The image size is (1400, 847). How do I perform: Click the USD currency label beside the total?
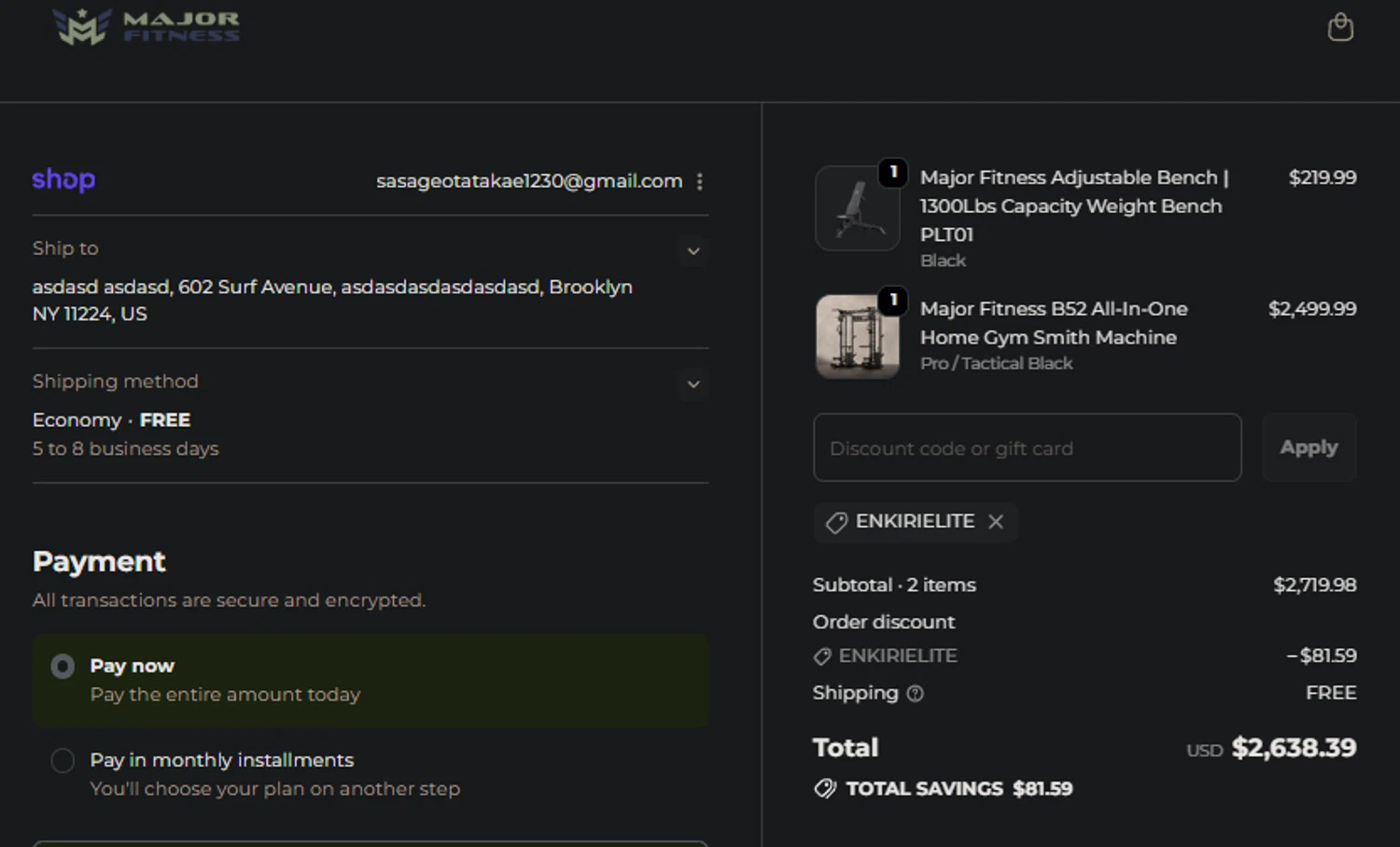tap(1204, 751)
